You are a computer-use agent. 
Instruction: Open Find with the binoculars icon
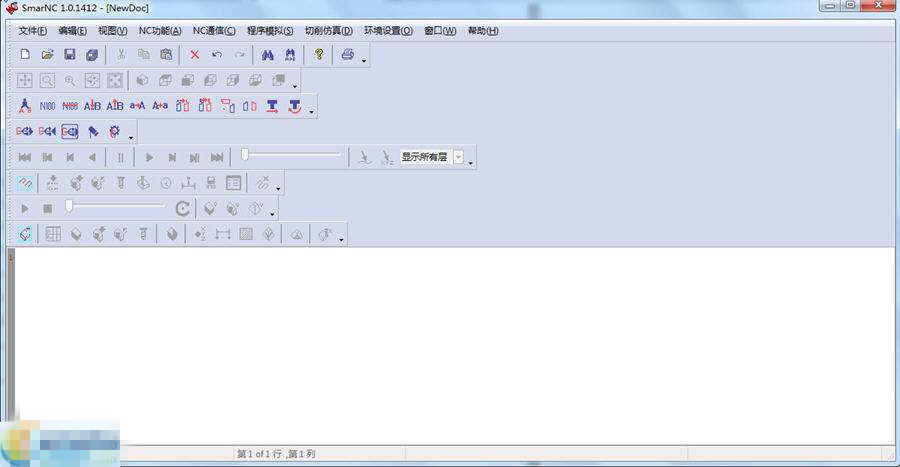[x=267, y=55]
